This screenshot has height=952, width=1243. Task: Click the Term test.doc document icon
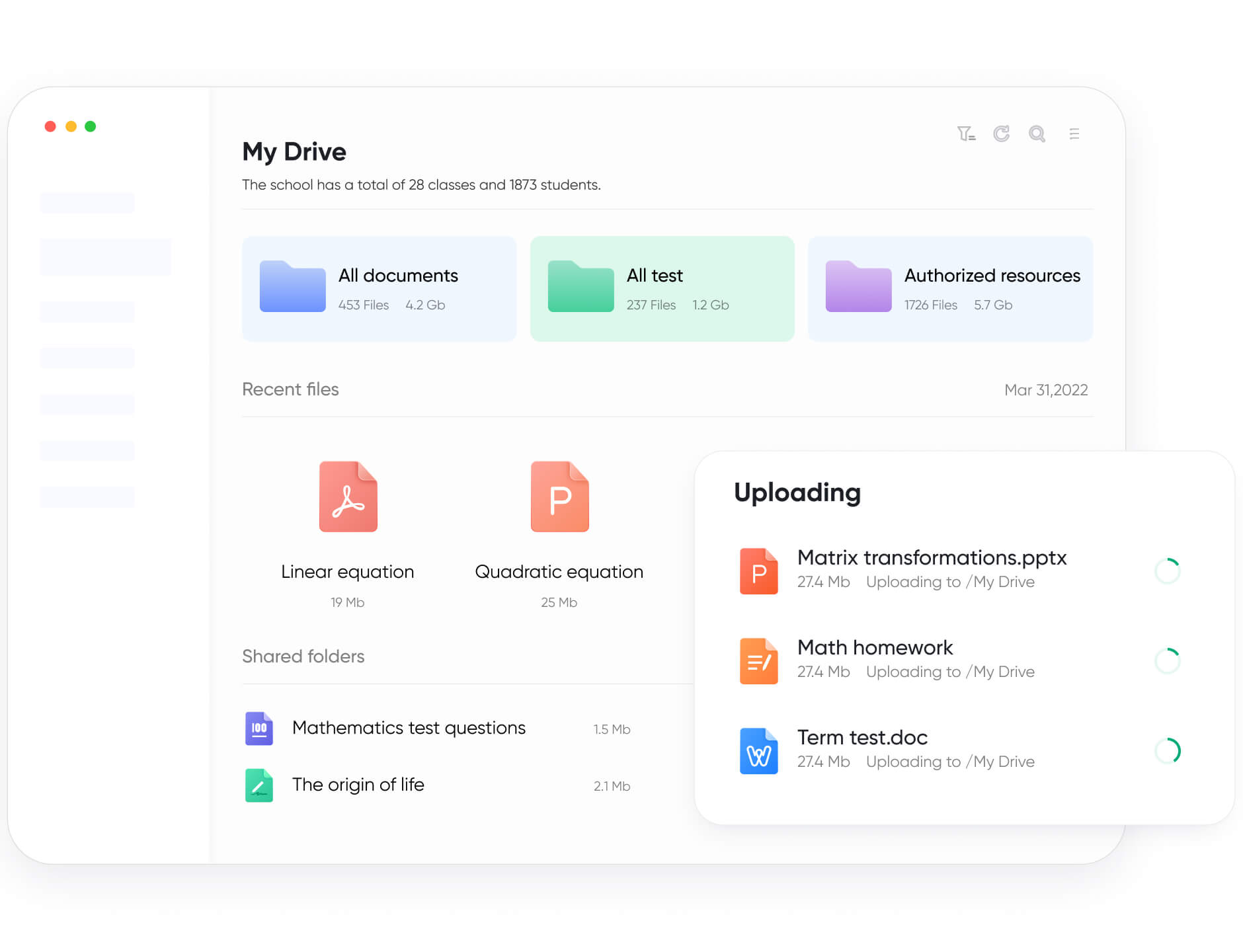coord(758,751)
